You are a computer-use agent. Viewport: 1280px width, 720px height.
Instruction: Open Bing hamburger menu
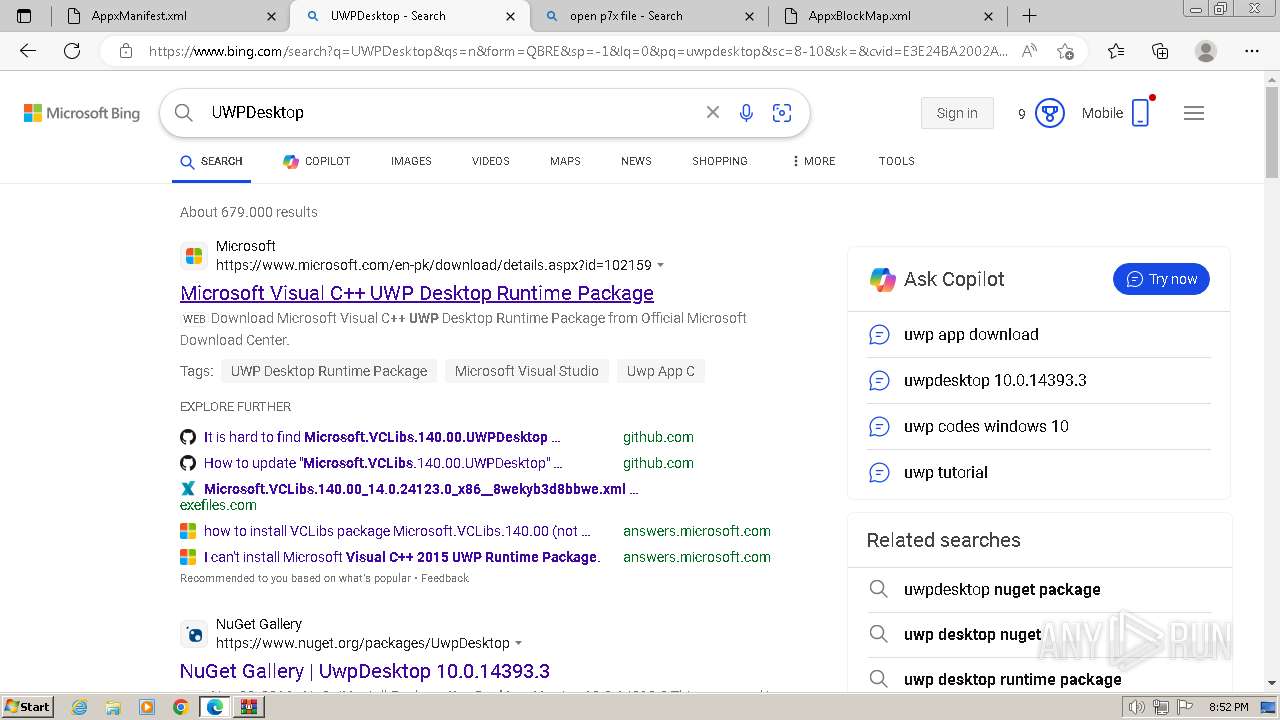[x=1194, y=113]
